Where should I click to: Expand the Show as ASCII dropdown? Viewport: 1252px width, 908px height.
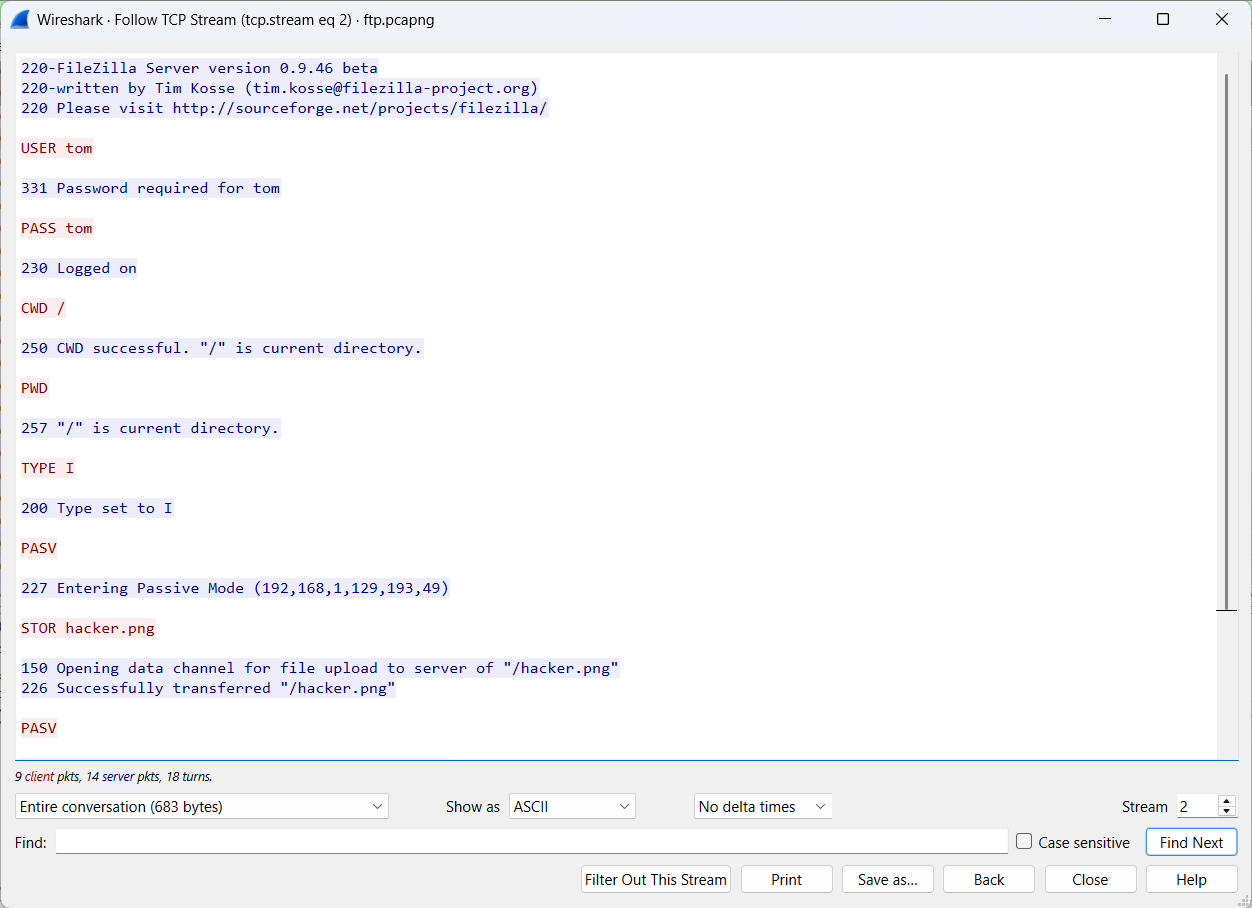(572, 806)
